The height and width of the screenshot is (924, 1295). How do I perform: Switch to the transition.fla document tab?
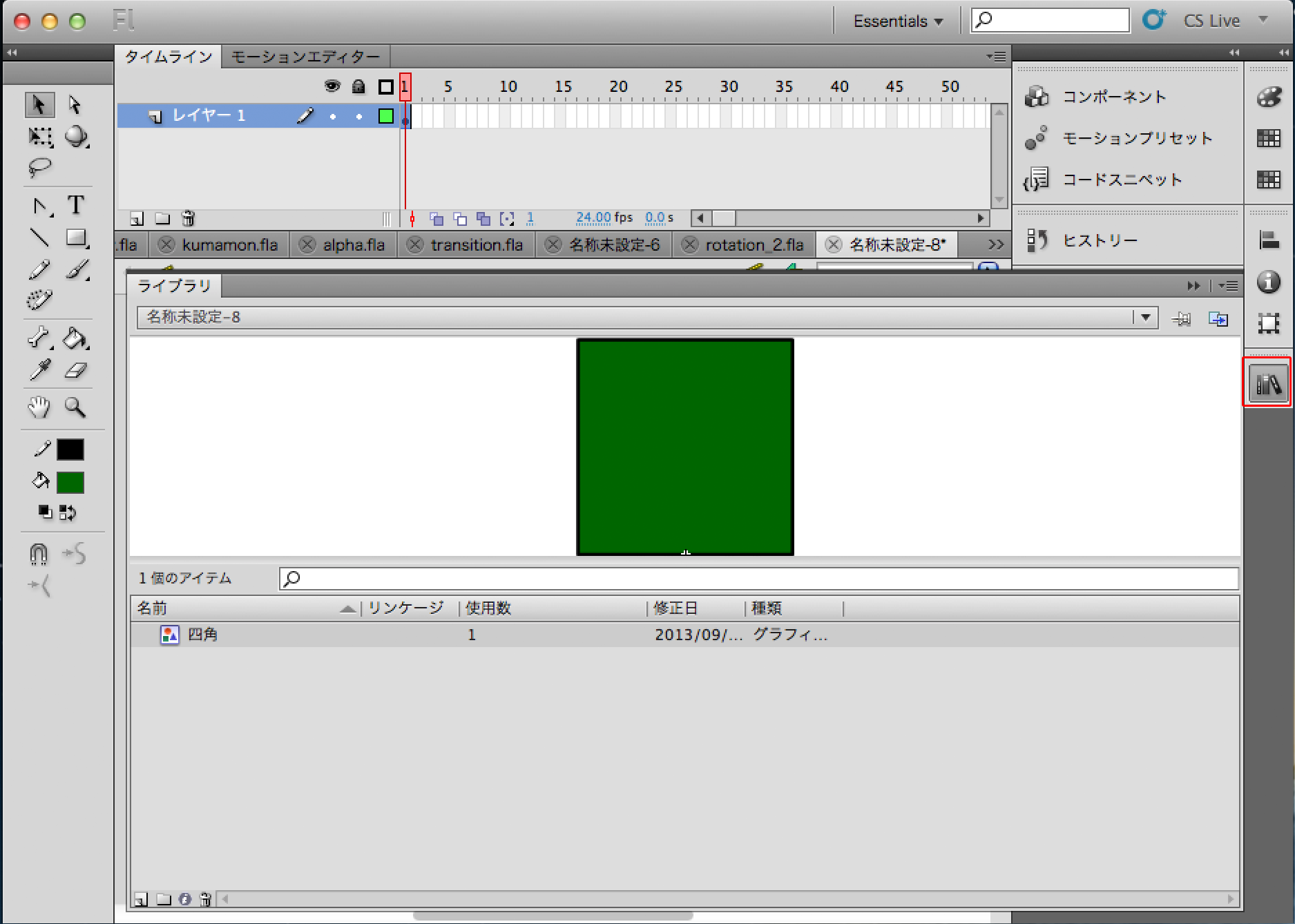point(476,245)
